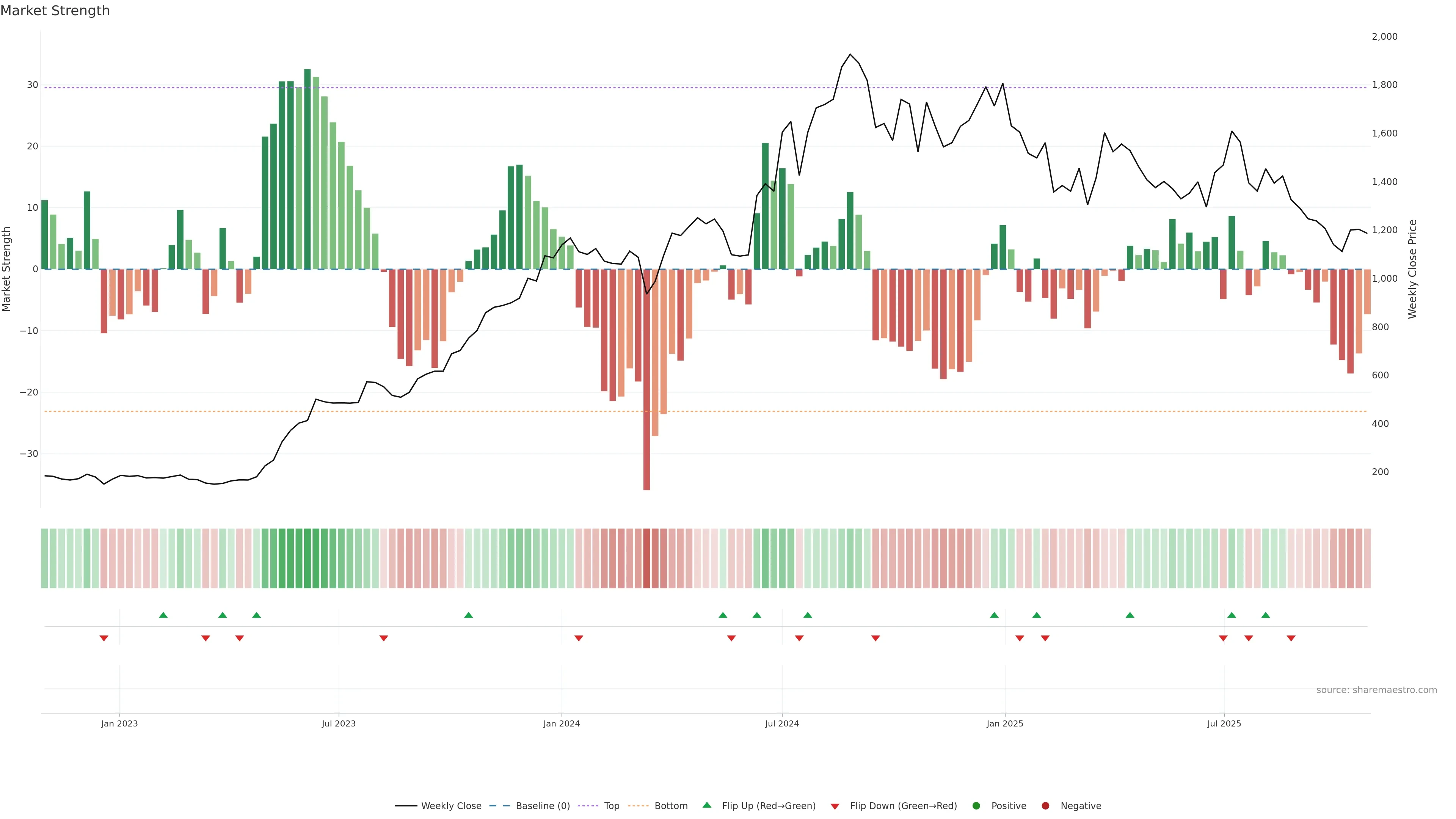
Task: Click the darkest red heatmap cell
Action: tap(646, 559)
